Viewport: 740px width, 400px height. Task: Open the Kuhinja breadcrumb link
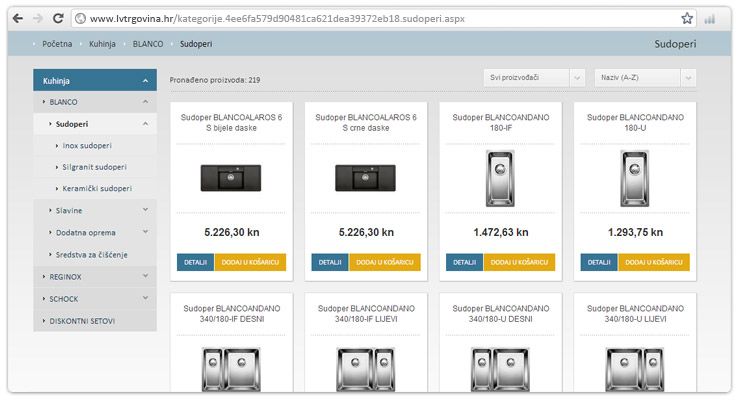pos(102,44)
